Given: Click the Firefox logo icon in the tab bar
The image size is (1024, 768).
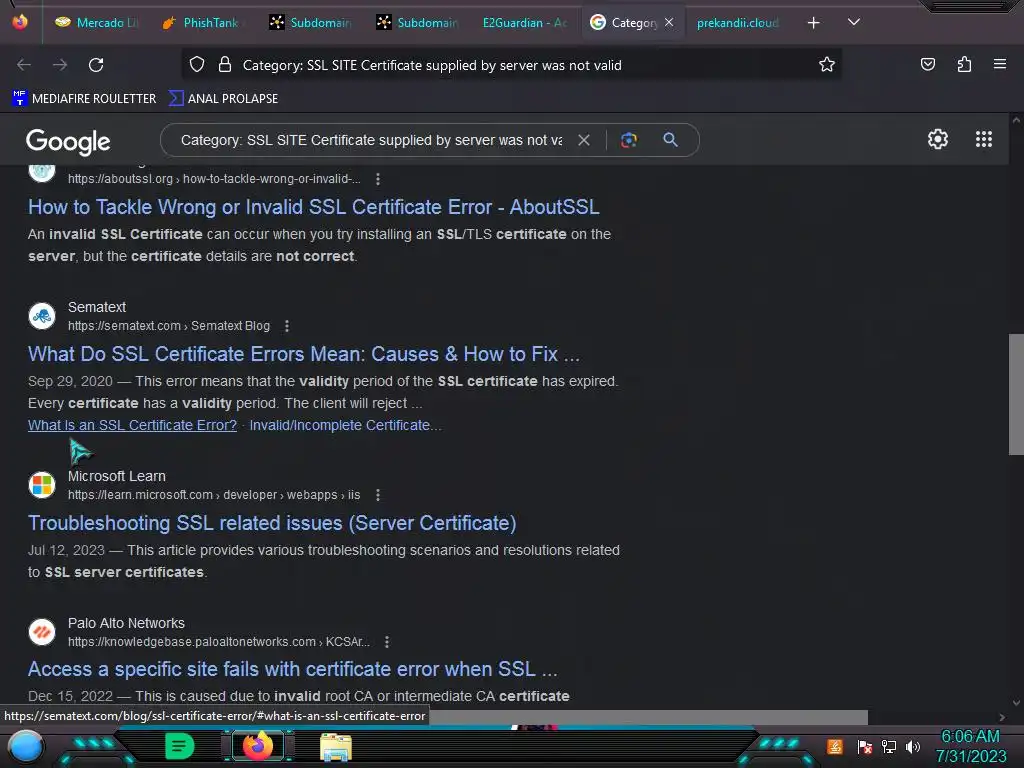Looking at the screenshot, I should 20,22.
